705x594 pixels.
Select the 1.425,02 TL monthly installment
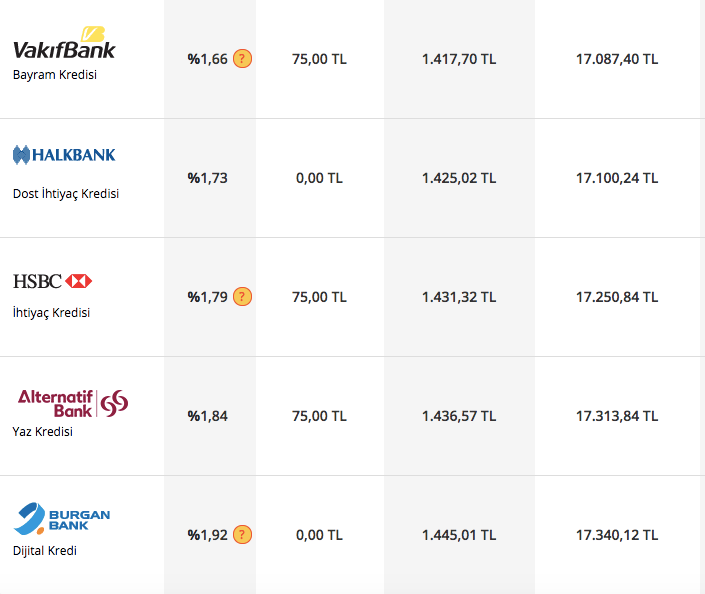tap(459, 178)
